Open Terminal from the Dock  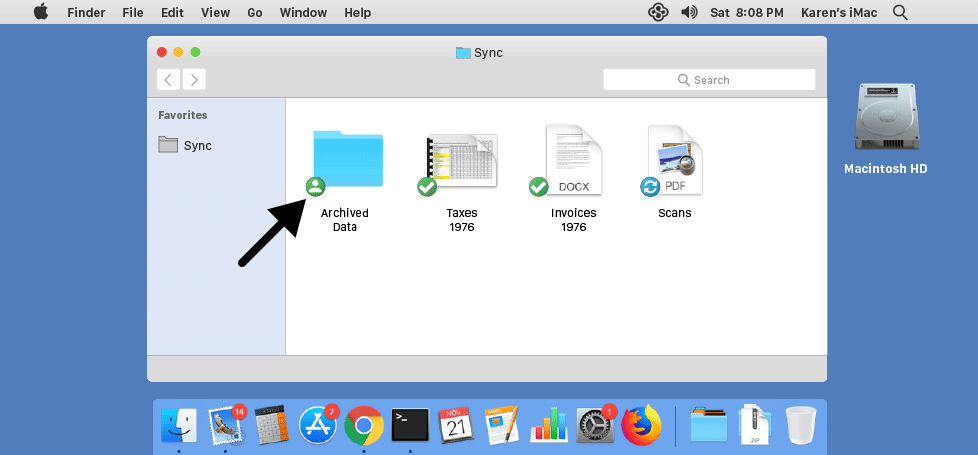(410, 425)
